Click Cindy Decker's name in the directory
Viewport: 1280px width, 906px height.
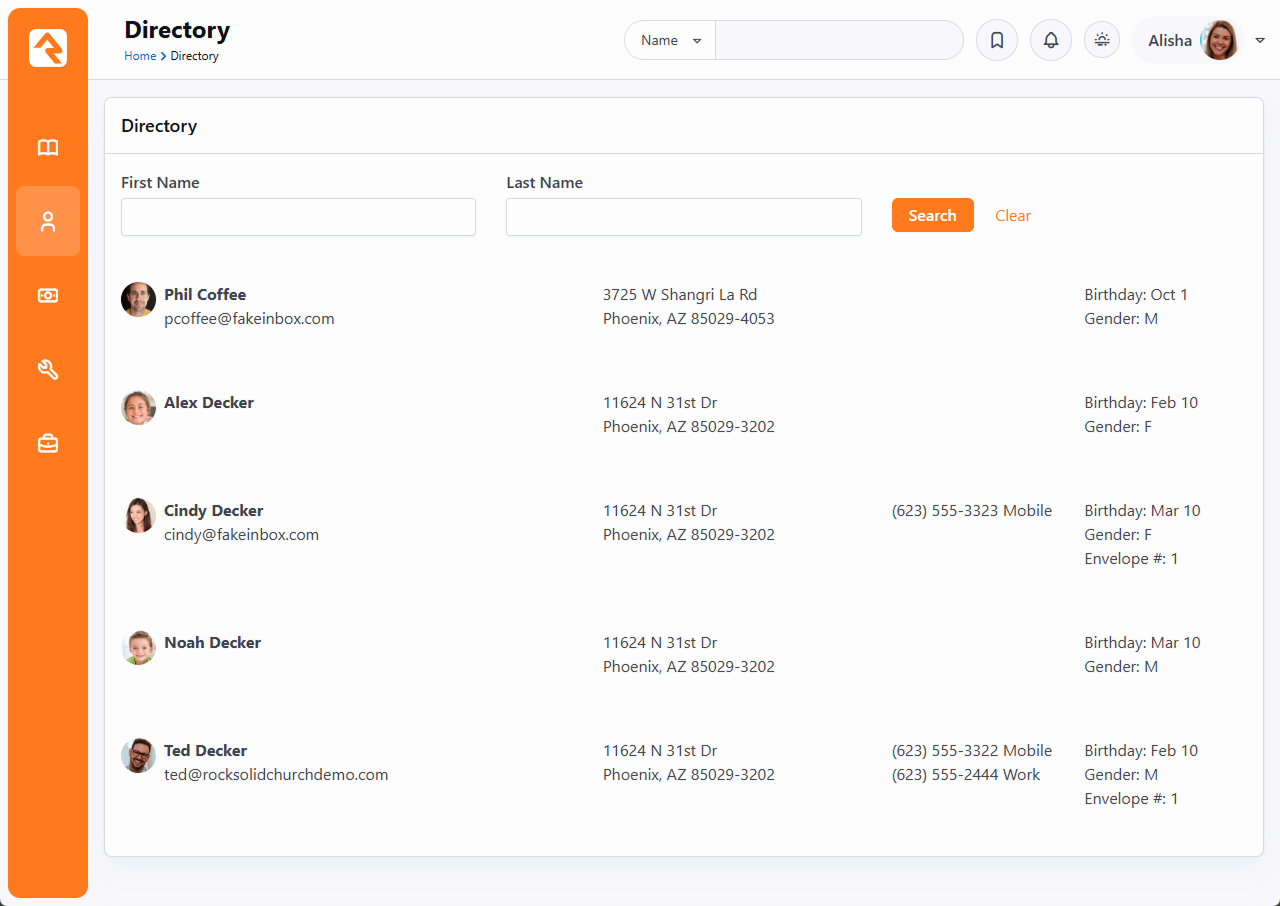click(x=214, y=511)
